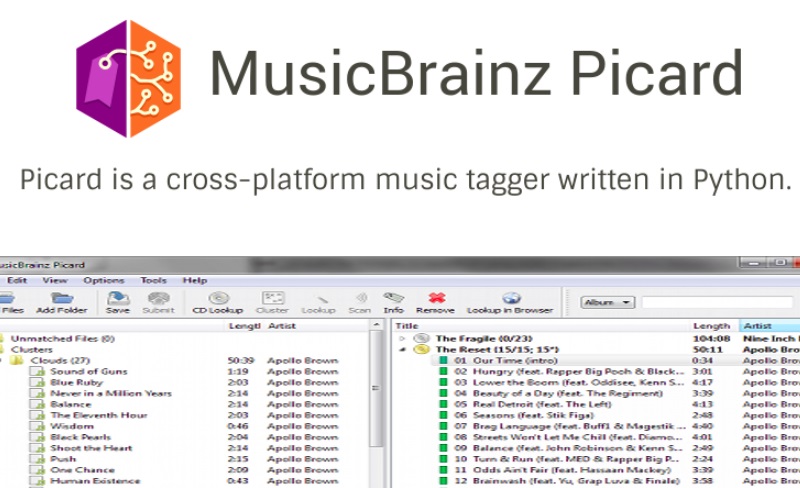
Task: Expand The Fragile album entry
Action: 402,338
